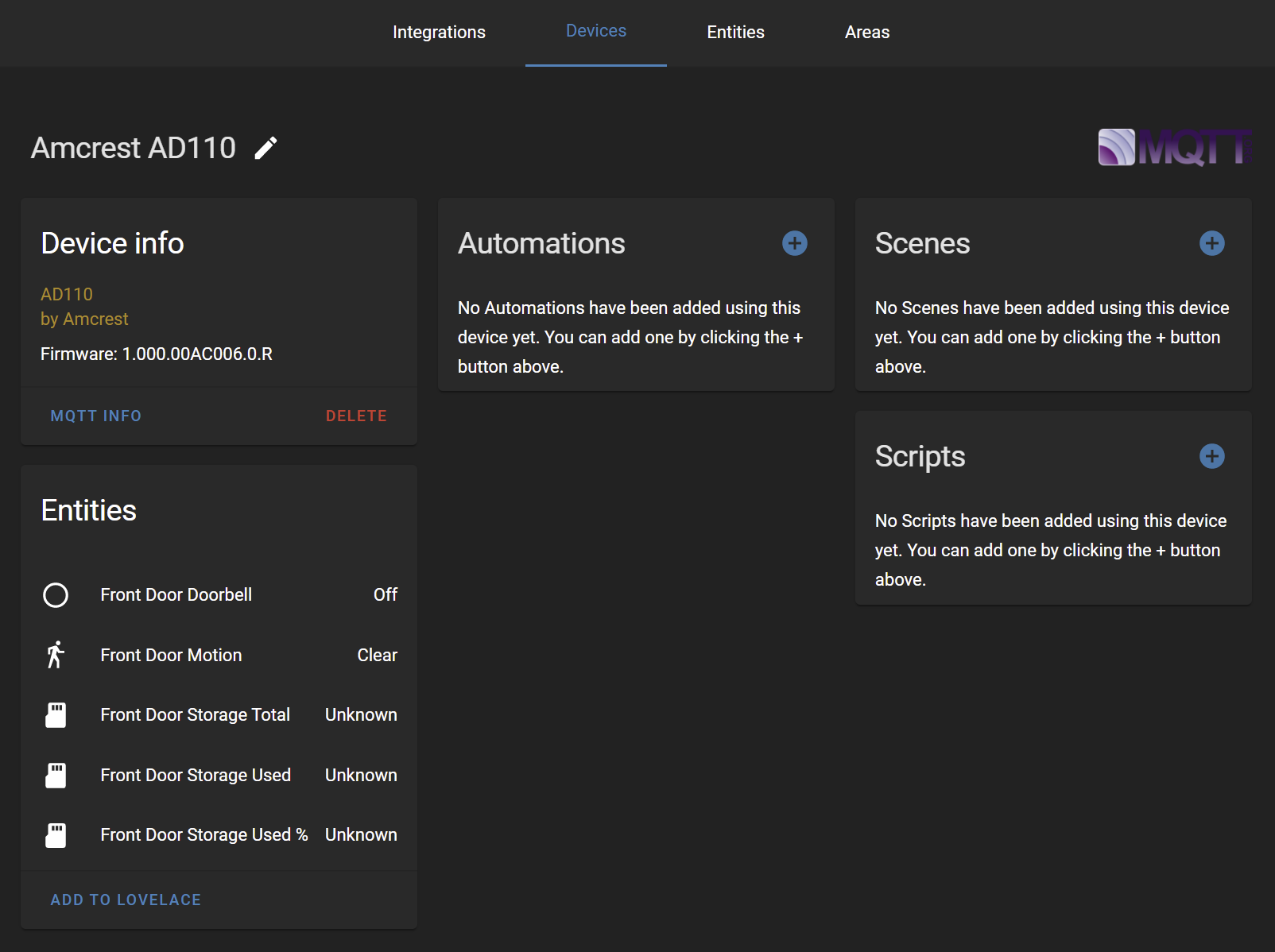Open the Front Door Storage Used entity row
Screen dimensions: 1275x952
(219, 775)
